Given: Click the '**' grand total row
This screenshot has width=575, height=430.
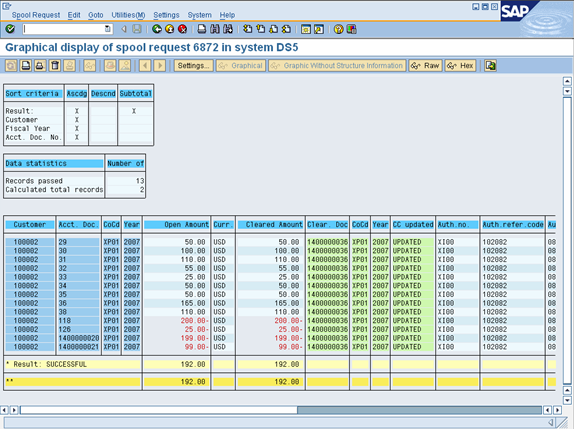Looking at the screenshot, I should click(x=73, y=382).
